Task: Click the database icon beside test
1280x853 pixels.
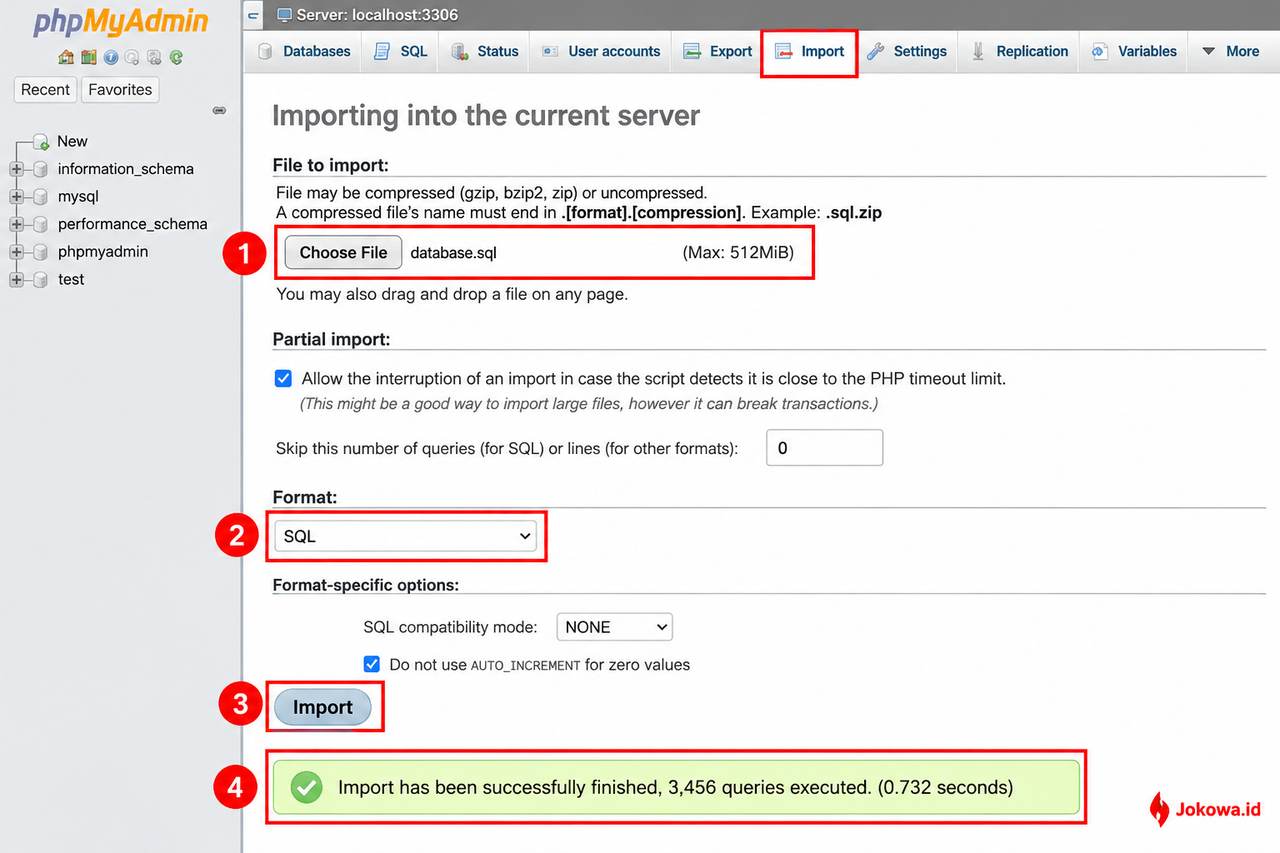Action: pyautogui.click(x=40, y=280)
